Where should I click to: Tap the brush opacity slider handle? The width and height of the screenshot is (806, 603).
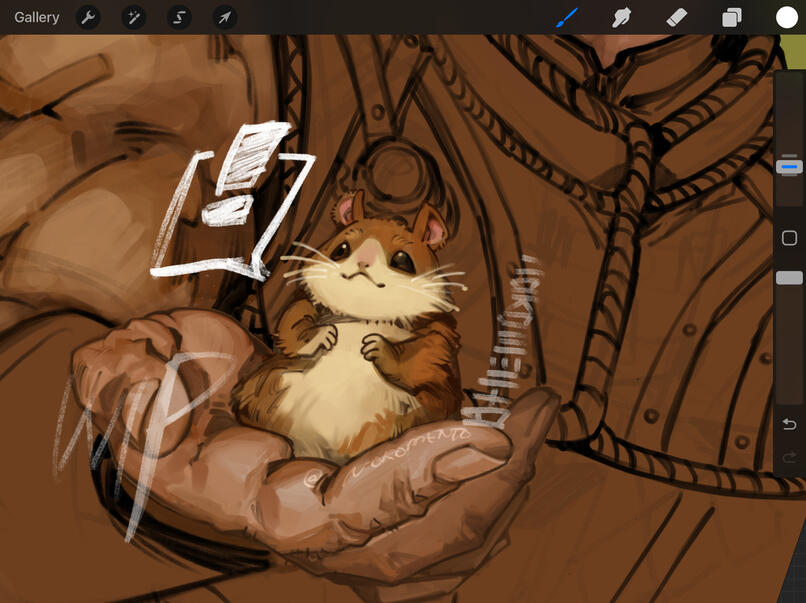coord(789,277)
